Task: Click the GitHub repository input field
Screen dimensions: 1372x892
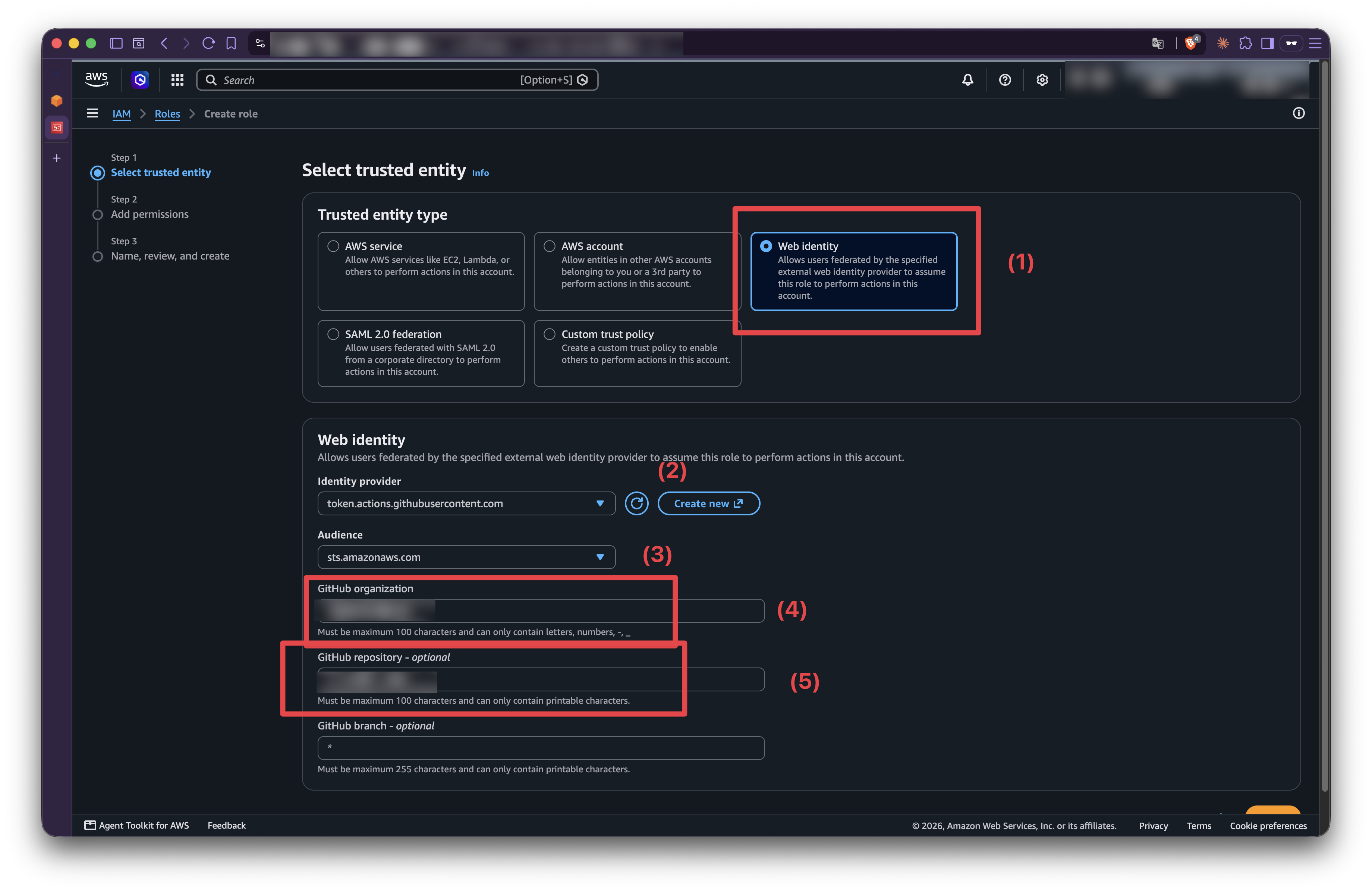Action: pos(541,679)
